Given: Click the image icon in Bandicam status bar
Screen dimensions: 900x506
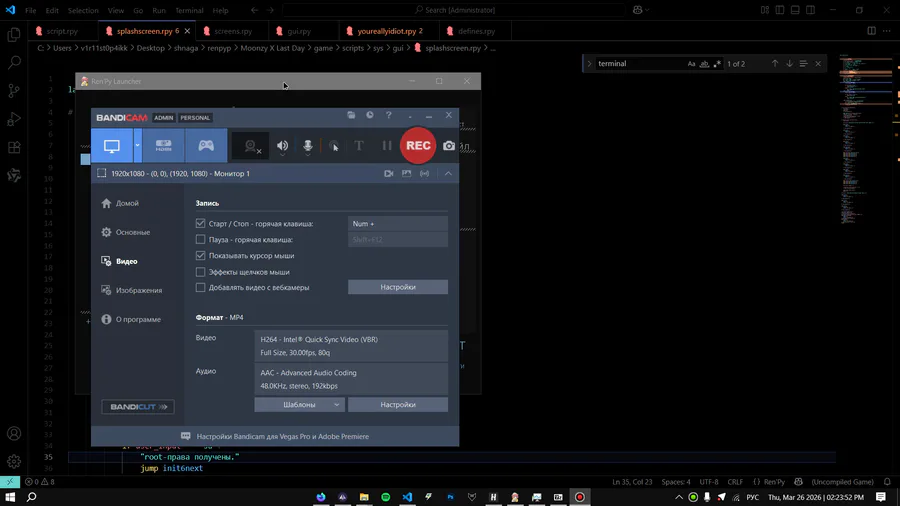Looking at the screenshot, I should tap(406, 173).
